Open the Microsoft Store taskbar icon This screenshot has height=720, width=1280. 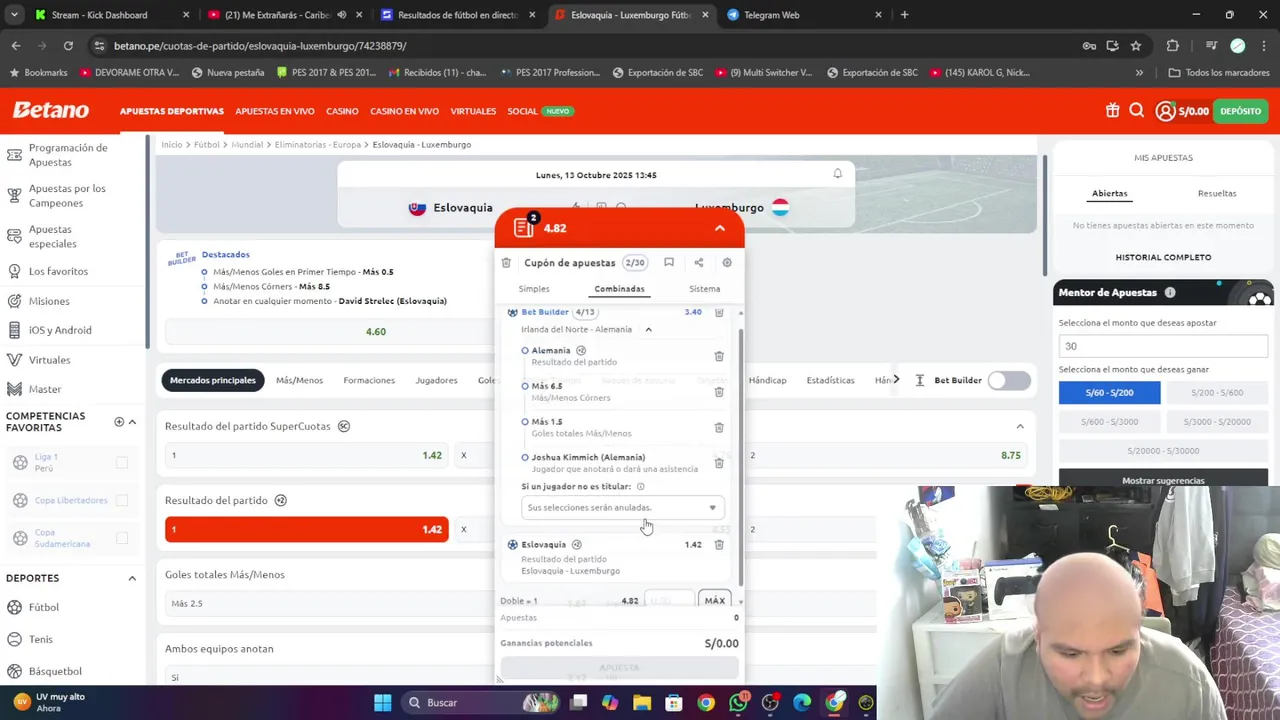coord(674,703)
